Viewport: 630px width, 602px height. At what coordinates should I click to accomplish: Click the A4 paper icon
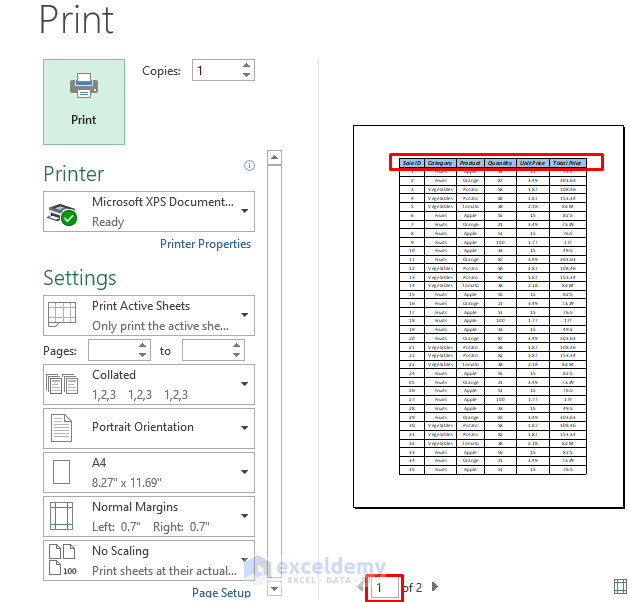coord(61,472)
